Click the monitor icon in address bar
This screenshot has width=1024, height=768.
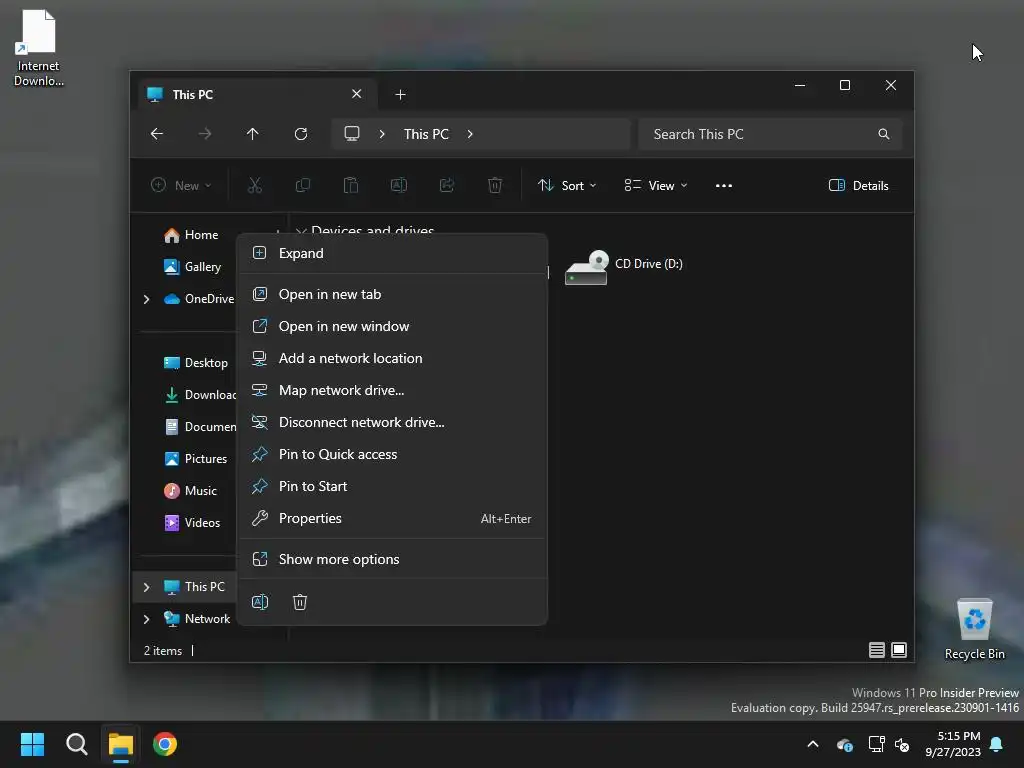click(352, 134)
